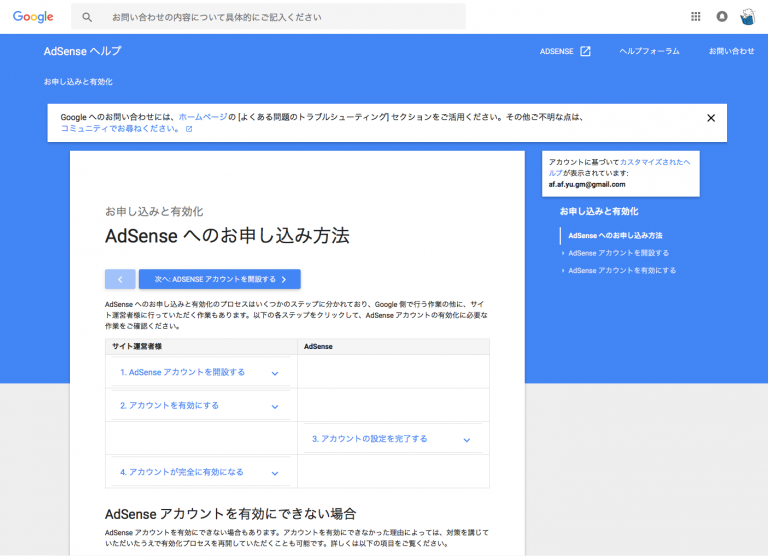Image resolution: width=768 pixels, height=556 pixels.
Task: Click the ADSENSE external link icon
Action: pos(585,51)
